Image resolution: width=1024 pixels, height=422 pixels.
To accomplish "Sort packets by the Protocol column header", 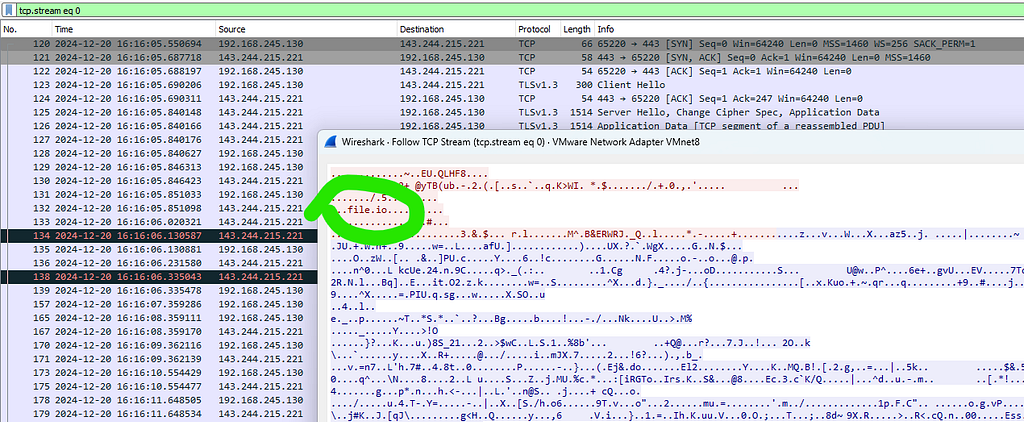I will tap(537, 29).
